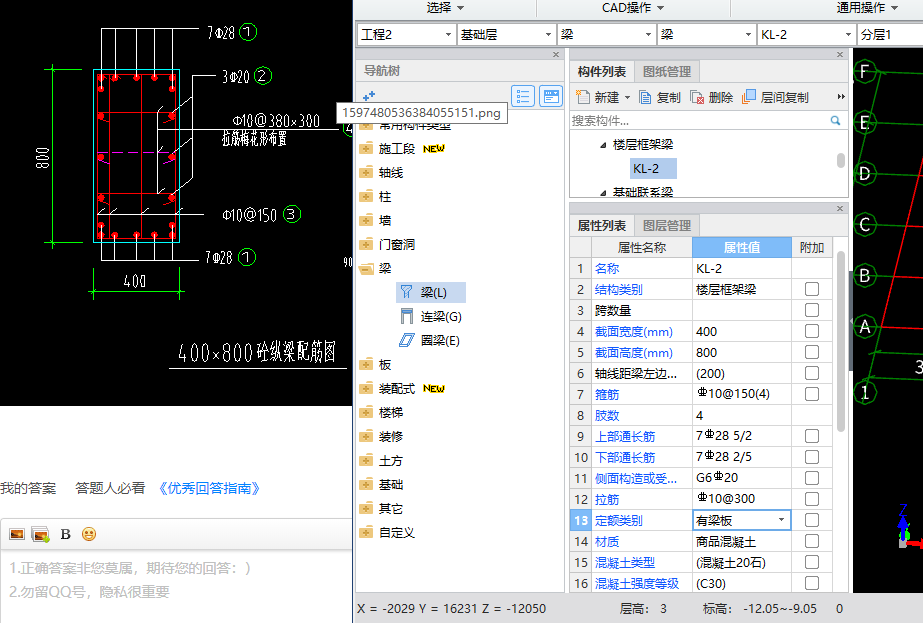Click into the answer text area

(x=177, y=586)
